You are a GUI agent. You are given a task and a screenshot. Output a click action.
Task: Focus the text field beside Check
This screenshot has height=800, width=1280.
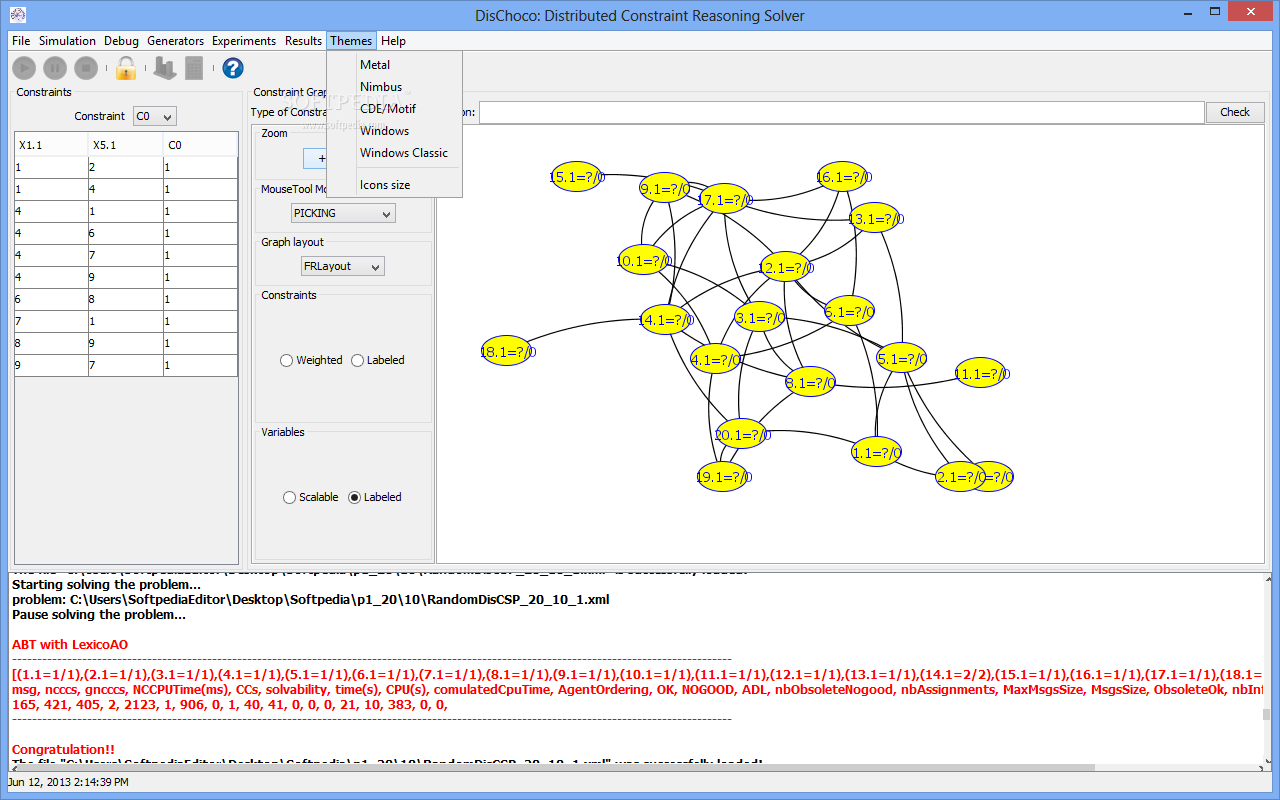[x=841, y=112]
